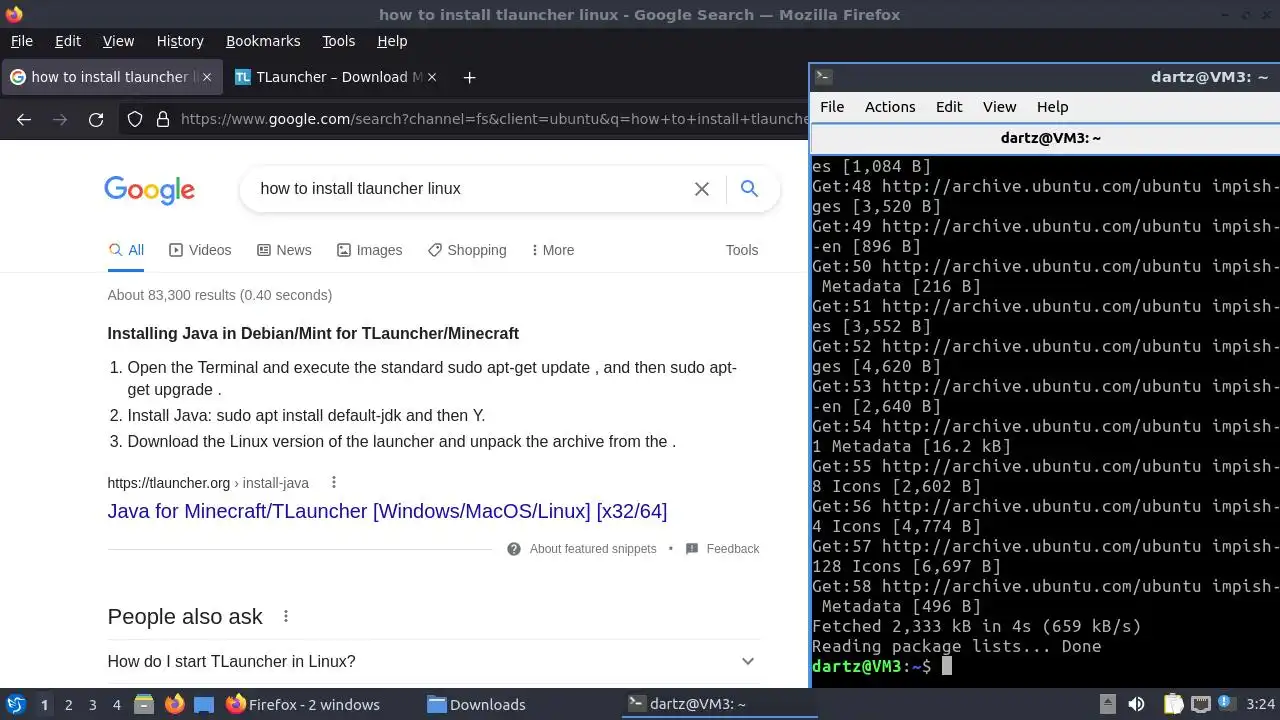The height and width of the screenshot is (720, 1280).
Task: Click the magnifier search button in Google
Action: tap(749, 188)
